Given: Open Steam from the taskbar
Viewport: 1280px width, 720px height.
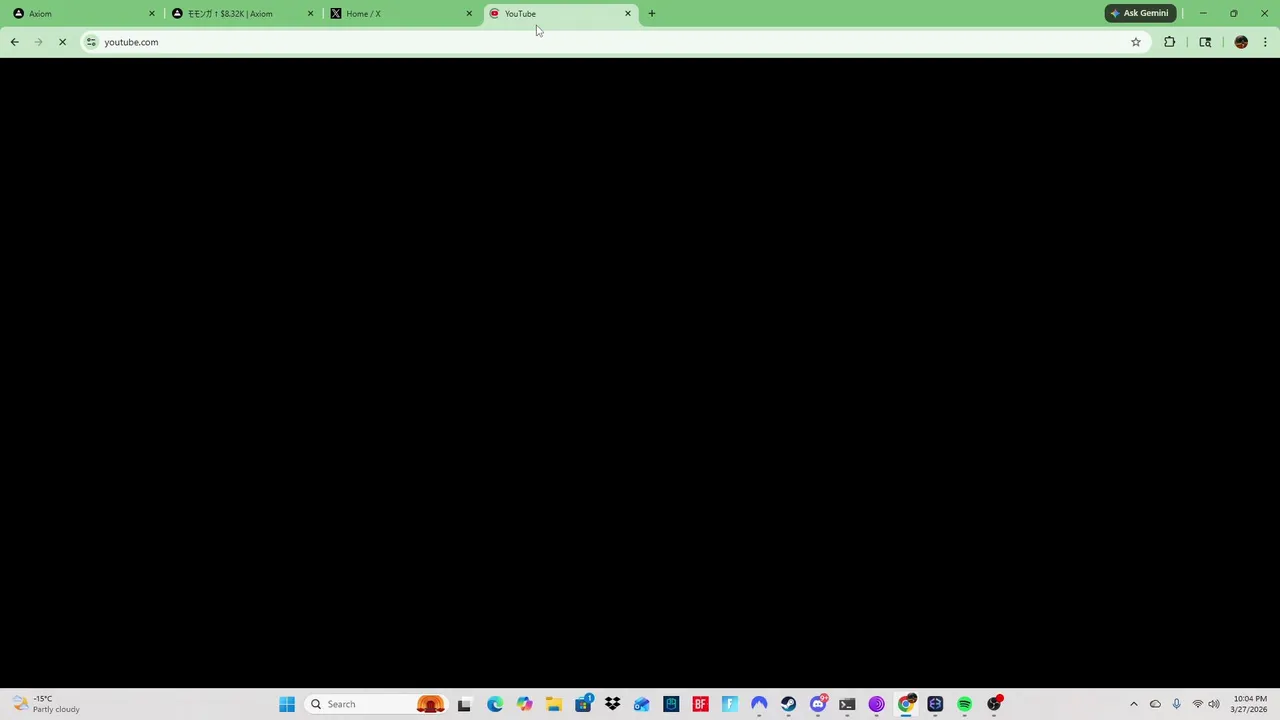Looking at the screenshot, I should 788,704.
